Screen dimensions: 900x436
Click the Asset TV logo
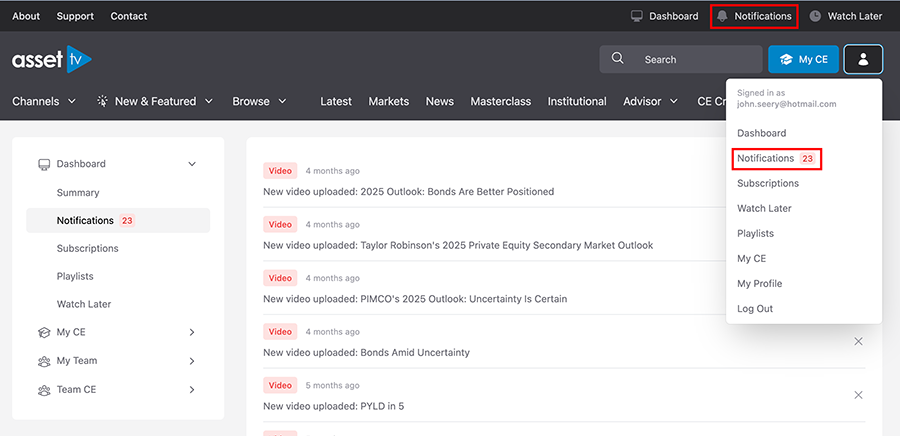click(51, 60)
